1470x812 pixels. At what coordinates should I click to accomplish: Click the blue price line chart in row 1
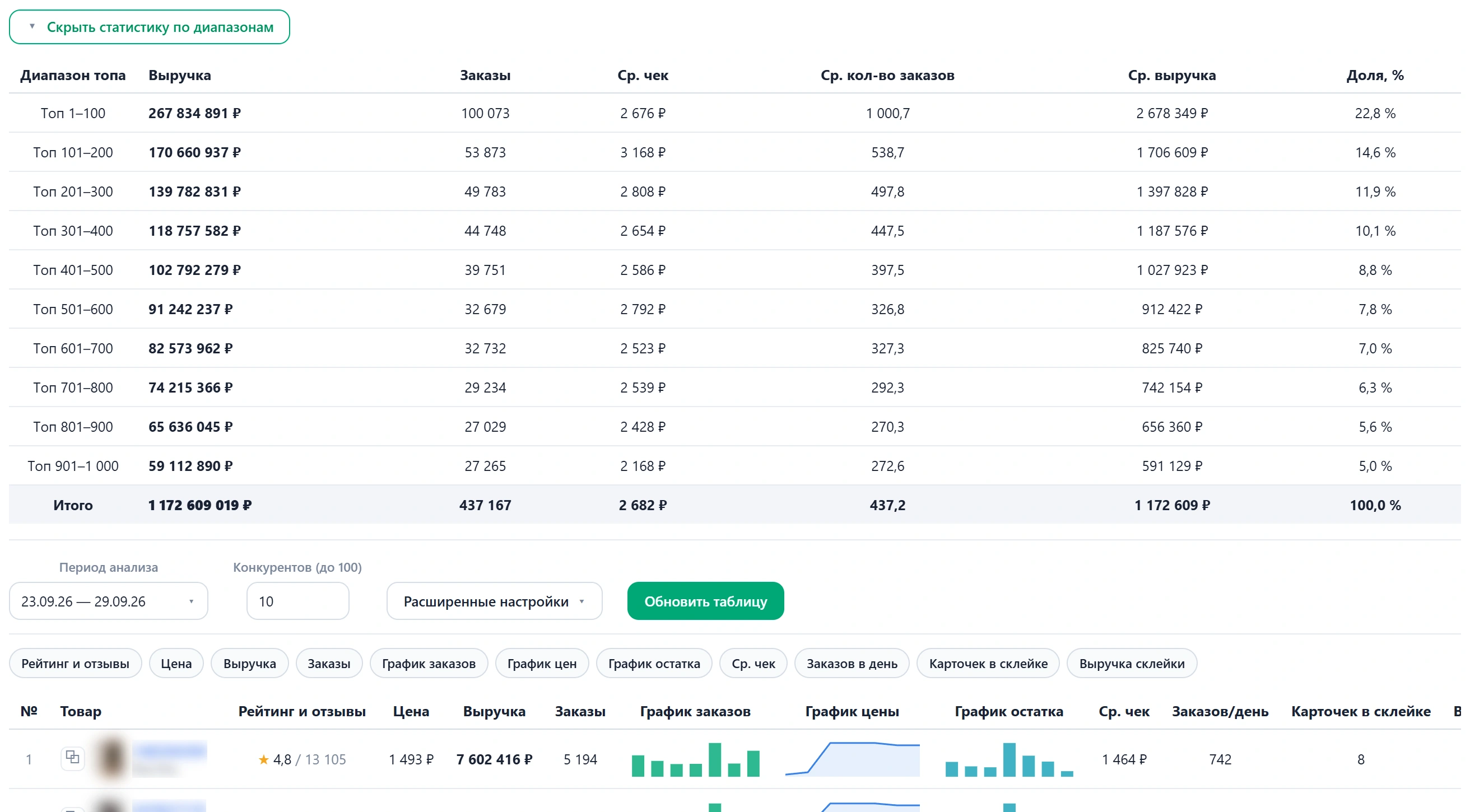[853, 759]
